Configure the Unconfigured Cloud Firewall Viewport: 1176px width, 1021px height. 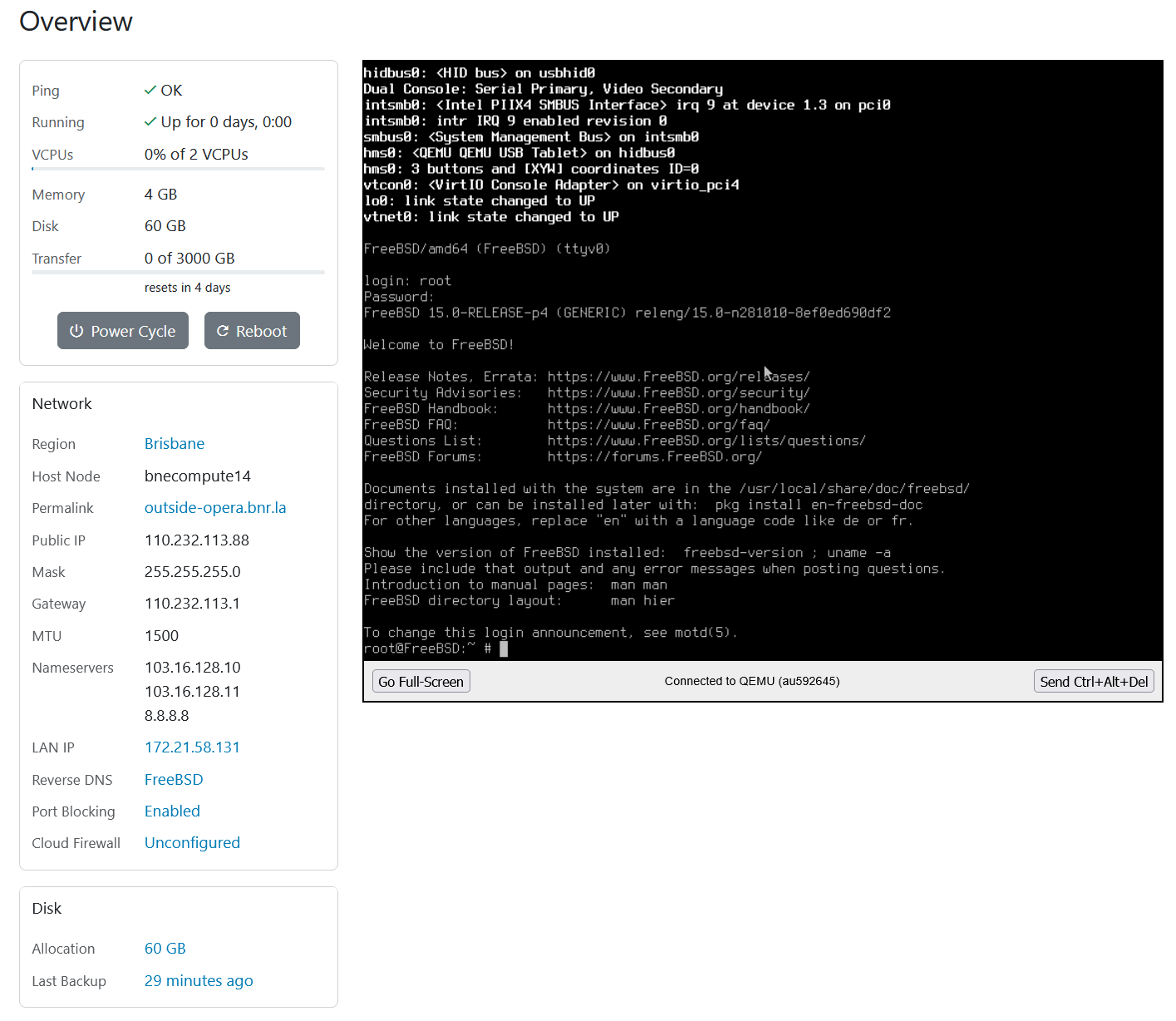coord(192,843)
